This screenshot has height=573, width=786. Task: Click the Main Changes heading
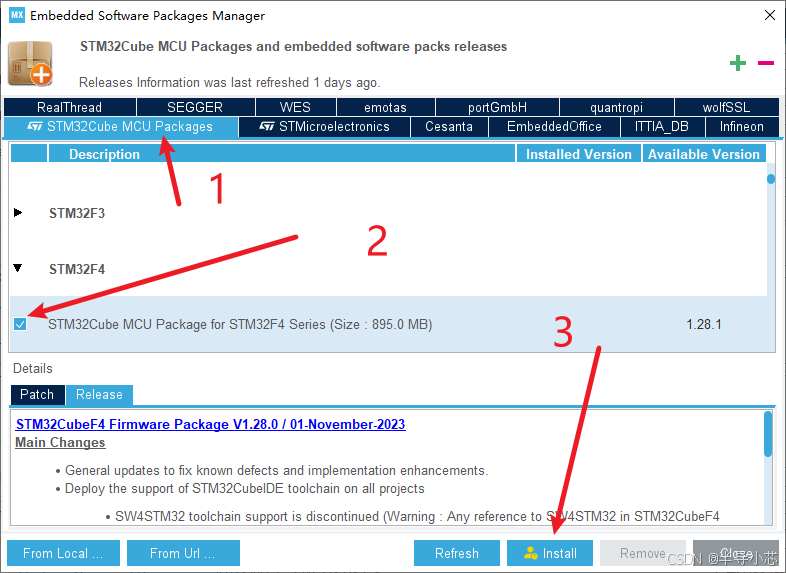pyautogui.click(x=60, y=442)
